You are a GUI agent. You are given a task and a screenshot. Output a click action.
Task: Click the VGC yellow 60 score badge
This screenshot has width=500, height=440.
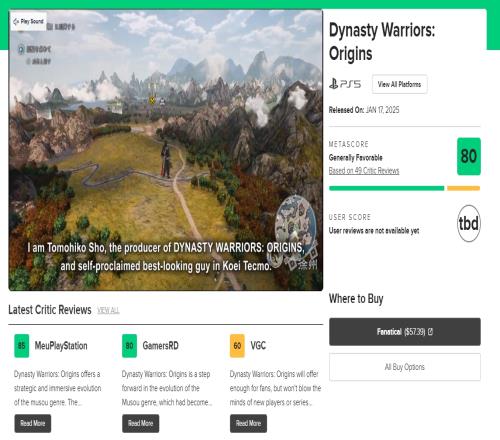click(237, 346)
